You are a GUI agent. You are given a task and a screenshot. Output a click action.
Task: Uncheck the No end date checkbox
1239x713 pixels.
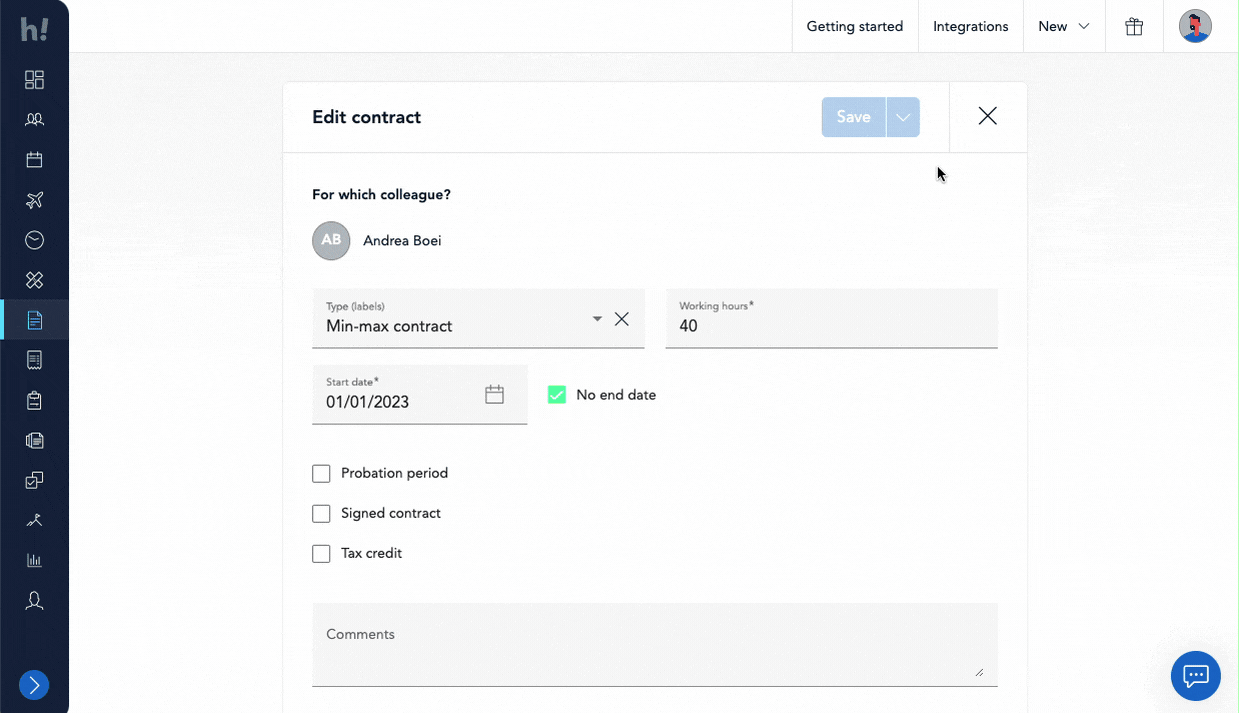557,395
